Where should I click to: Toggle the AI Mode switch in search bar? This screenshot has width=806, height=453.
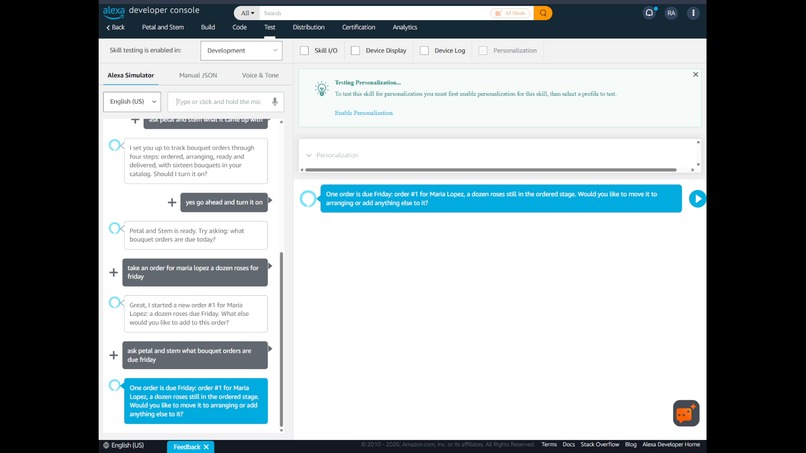[x=510, y=13]
